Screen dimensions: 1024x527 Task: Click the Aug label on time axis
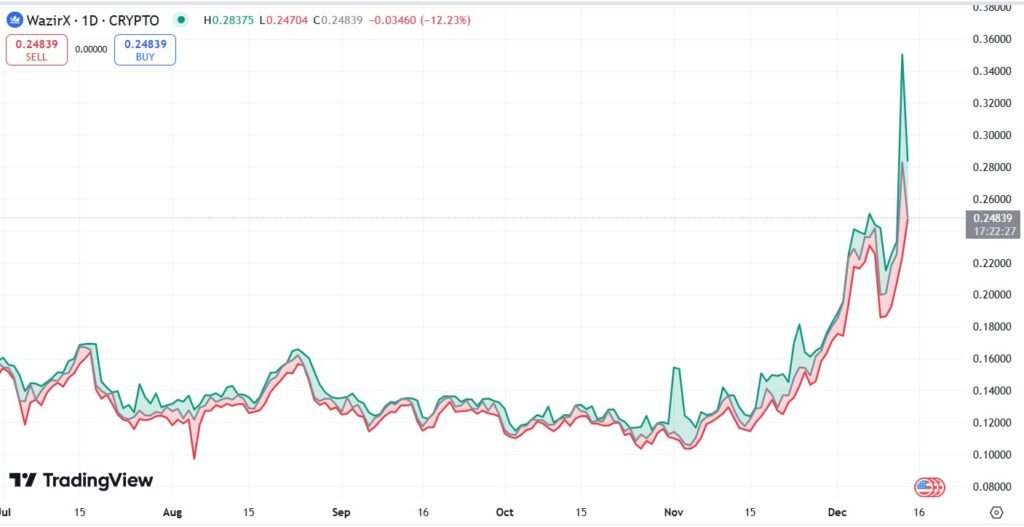173,512
